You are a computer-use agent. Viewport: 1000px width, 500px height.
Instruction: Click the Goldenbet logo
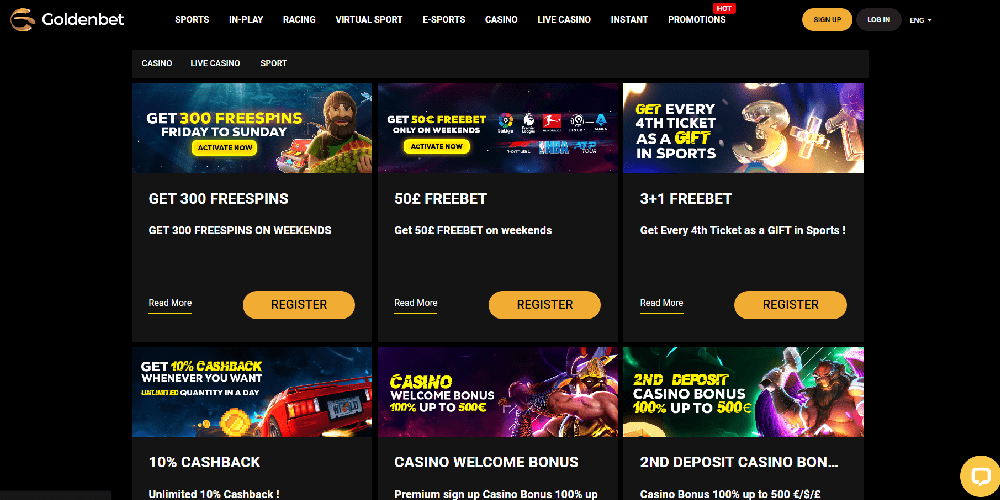67,20
